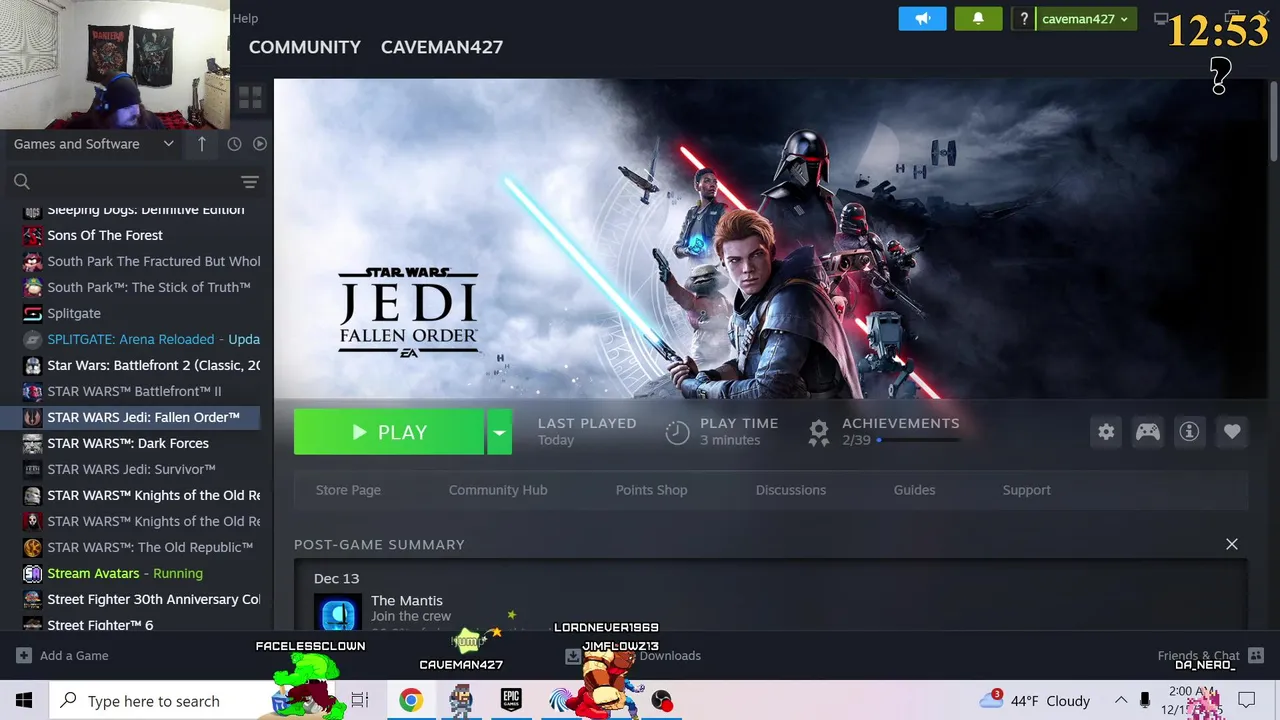
Task: Open the CAVEMAN427 profile tab
Action: pyautogui.click(x=442, y=47)
